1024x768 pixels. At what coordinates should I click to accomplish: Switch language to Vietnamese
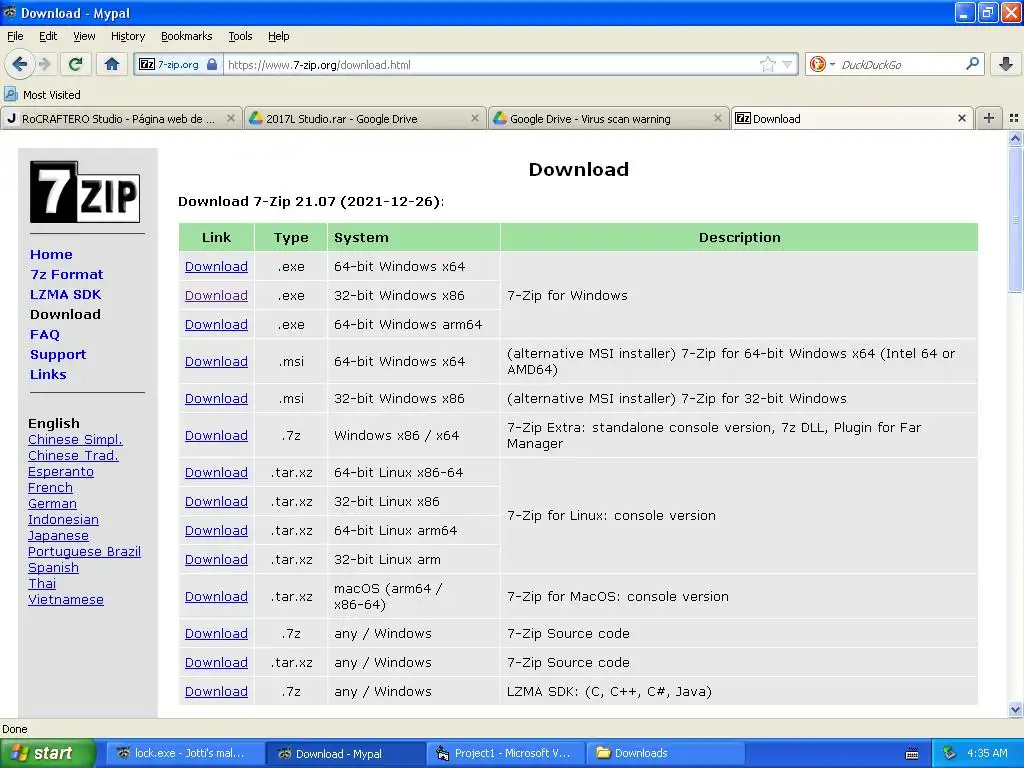pos(65,600)
